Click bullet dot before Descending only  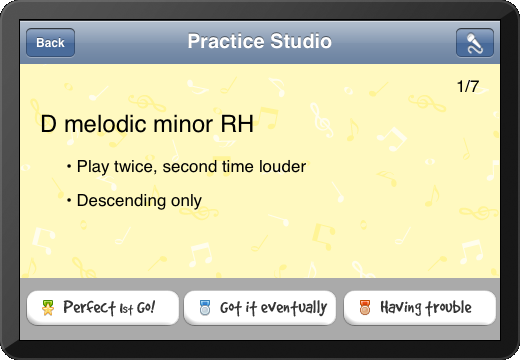point(69,200)
